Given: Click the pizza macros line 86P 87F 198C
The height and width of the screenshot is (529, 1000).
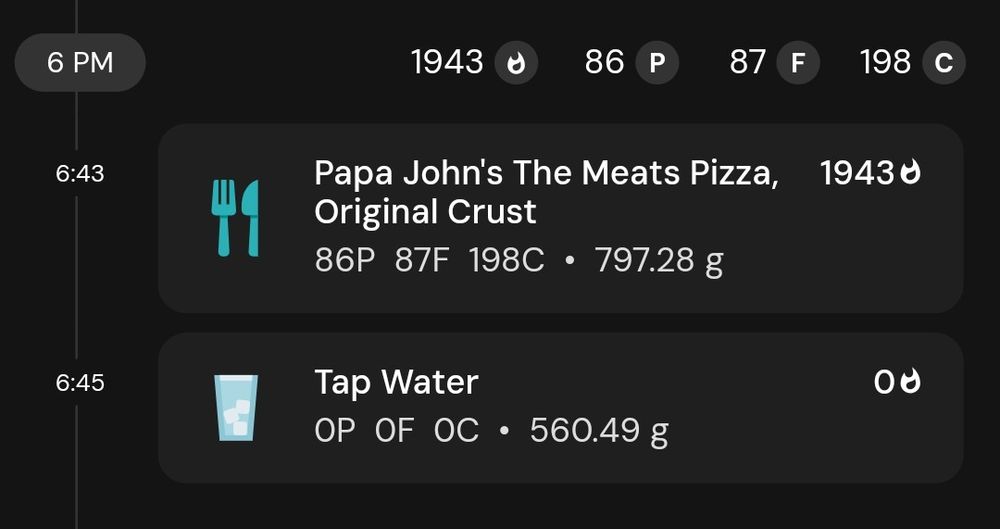Looking at the screenshot, I should coord(429,261).
